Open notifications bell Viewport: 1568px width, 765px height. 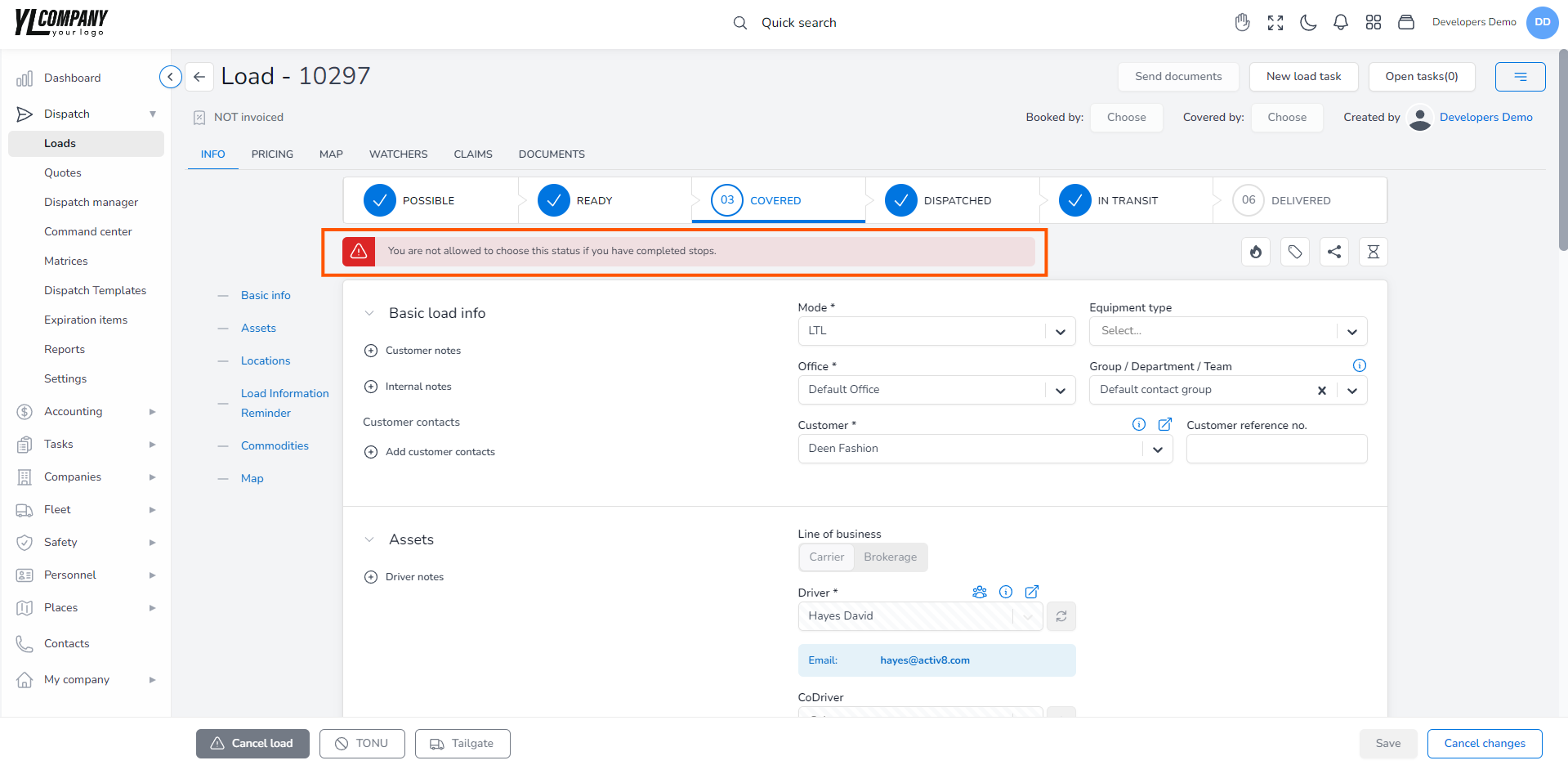[1341, 23]
